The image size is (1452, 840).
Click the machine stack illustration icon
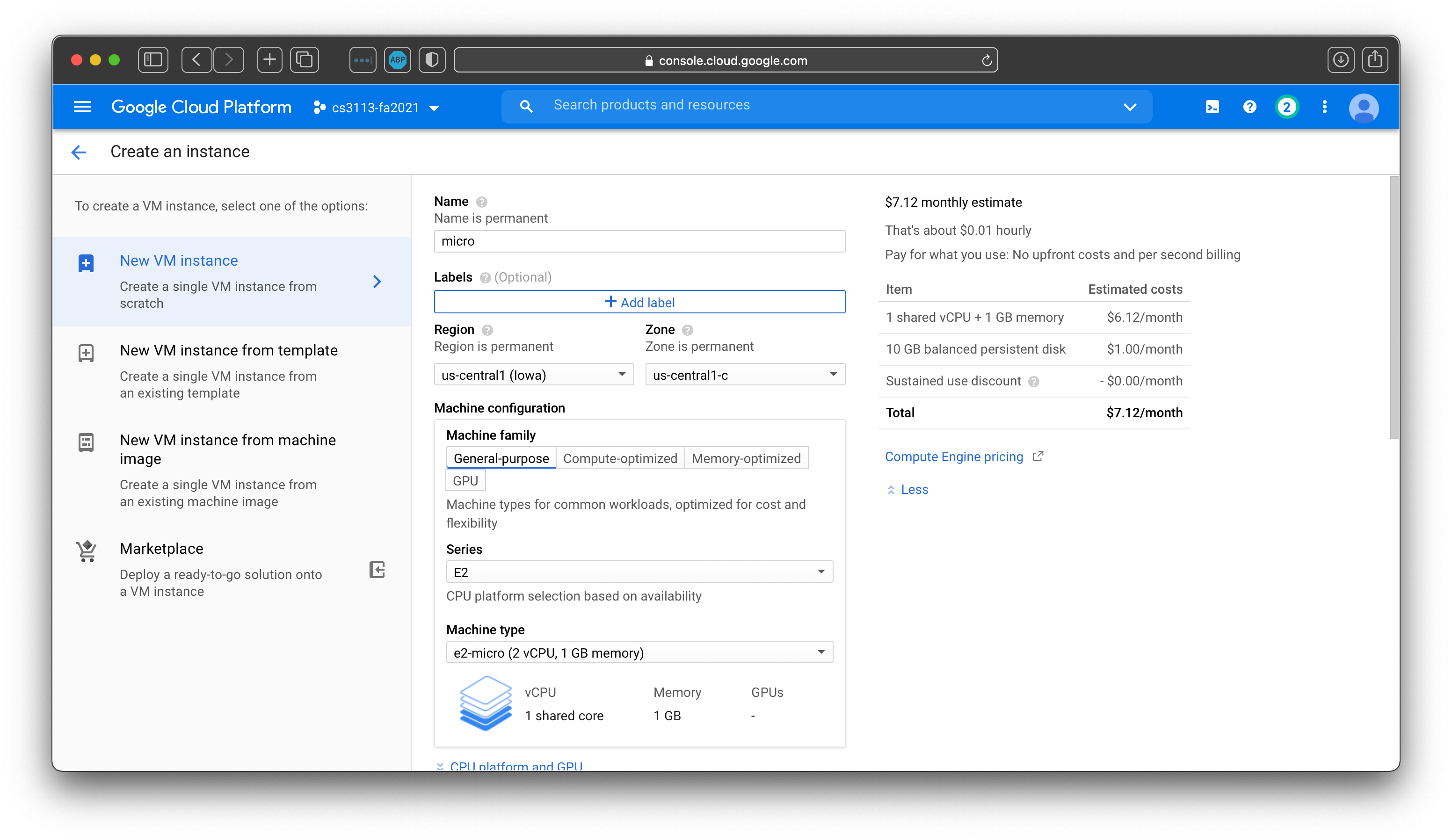click(485, 703)
